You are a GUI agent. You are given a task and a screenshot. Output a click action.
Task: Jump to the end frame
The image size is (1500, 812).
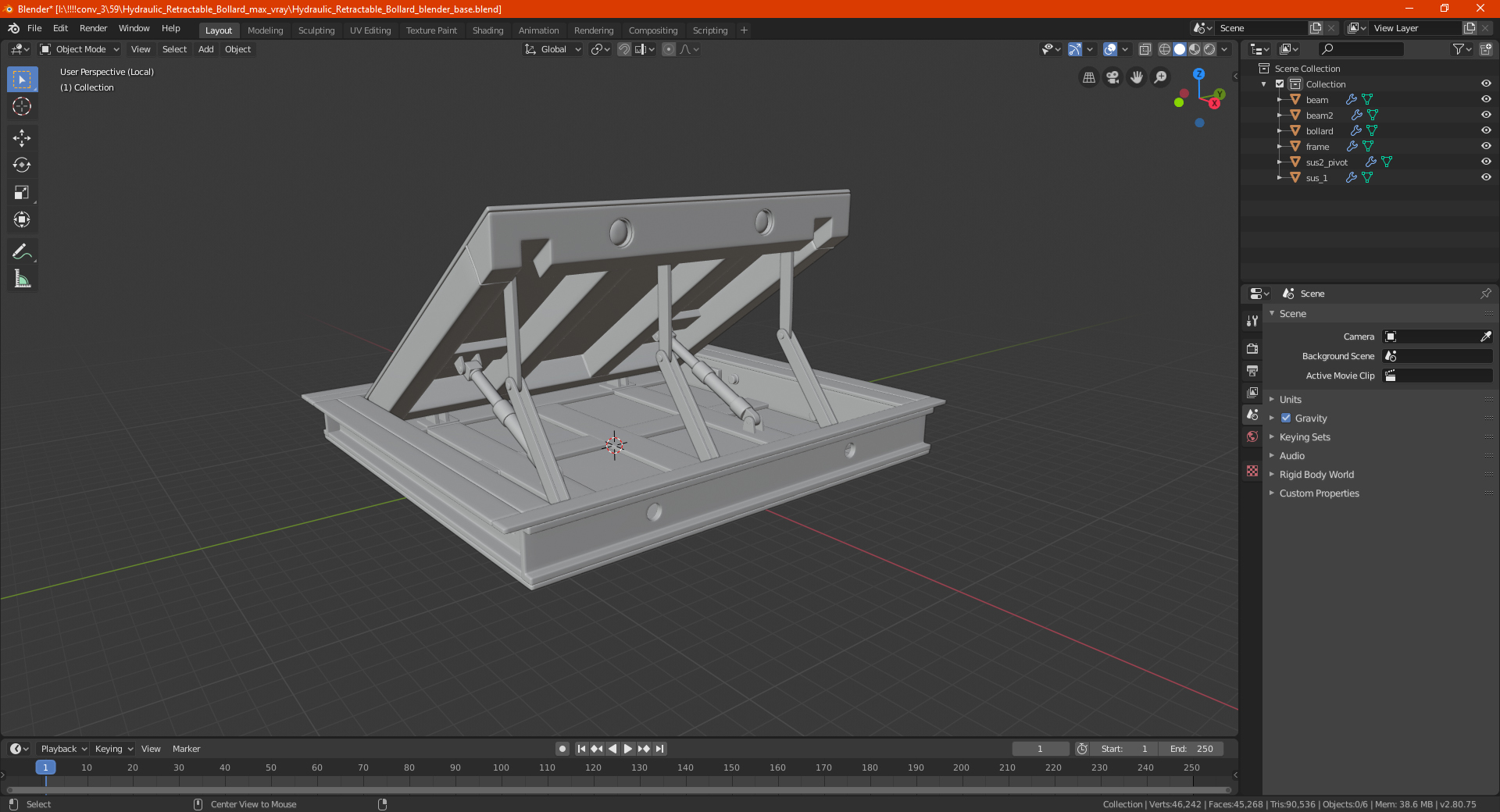(659, 749)
